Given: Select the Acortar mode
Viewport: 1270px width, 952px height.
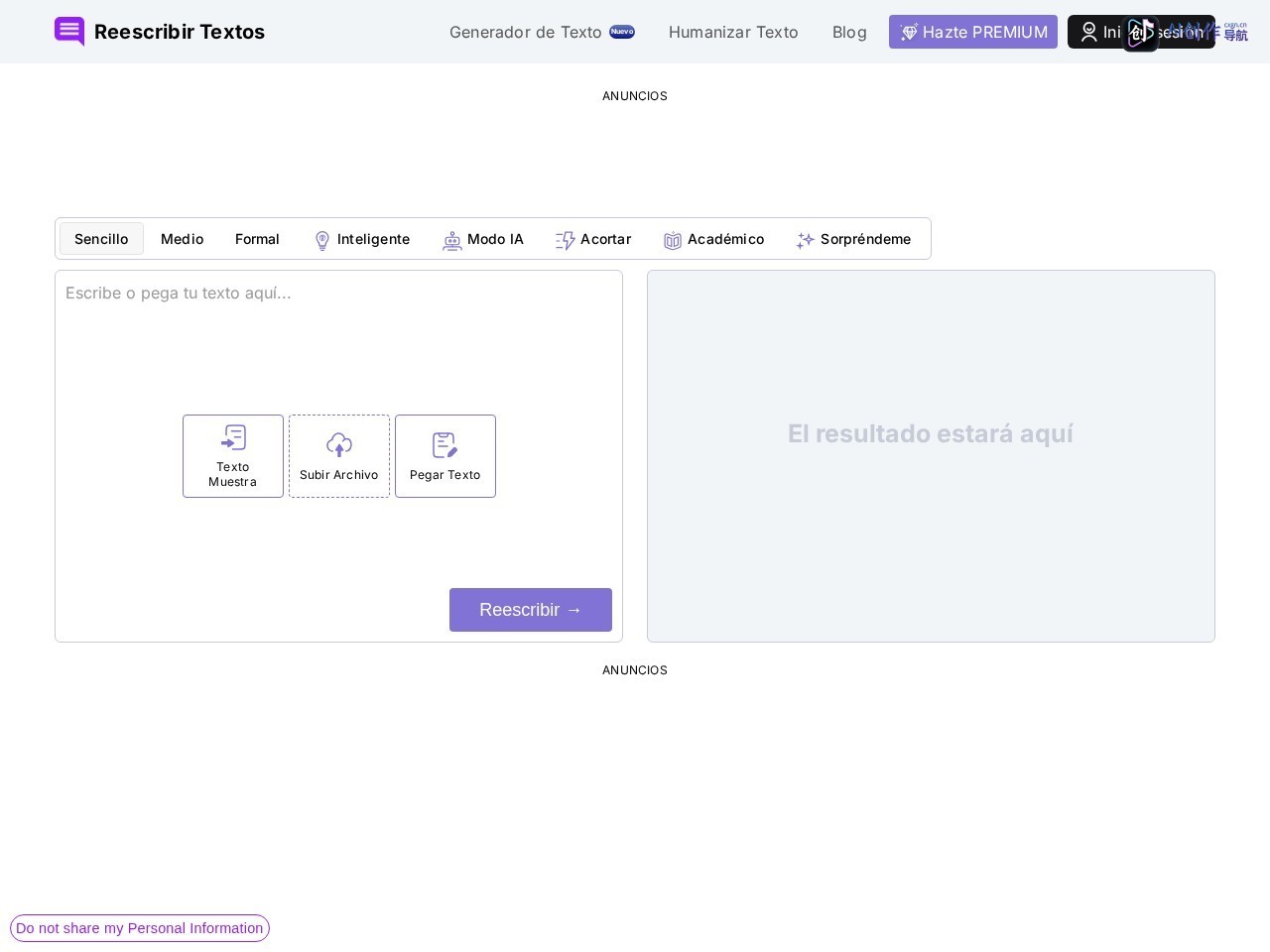Looking at the screenshot, I should [x=593, y=239].
